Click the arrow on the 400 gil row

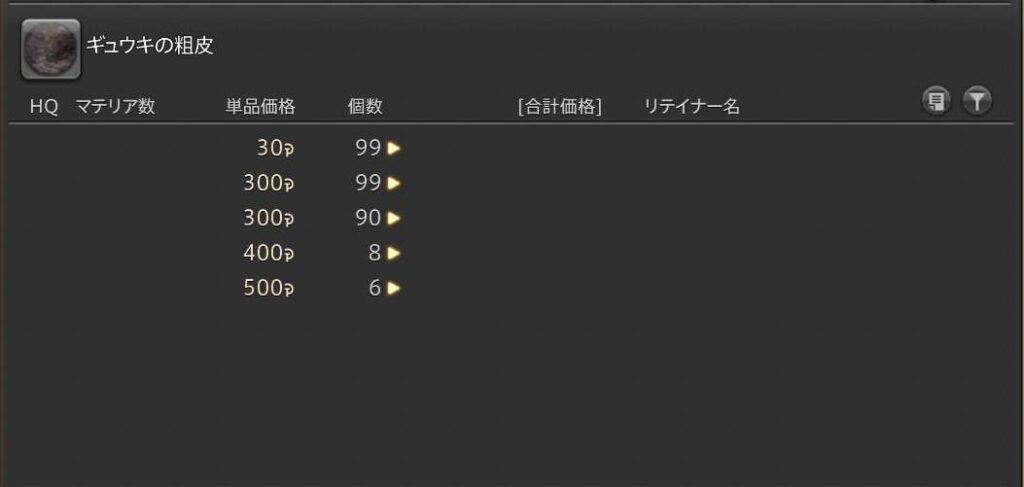pos(394,253)
